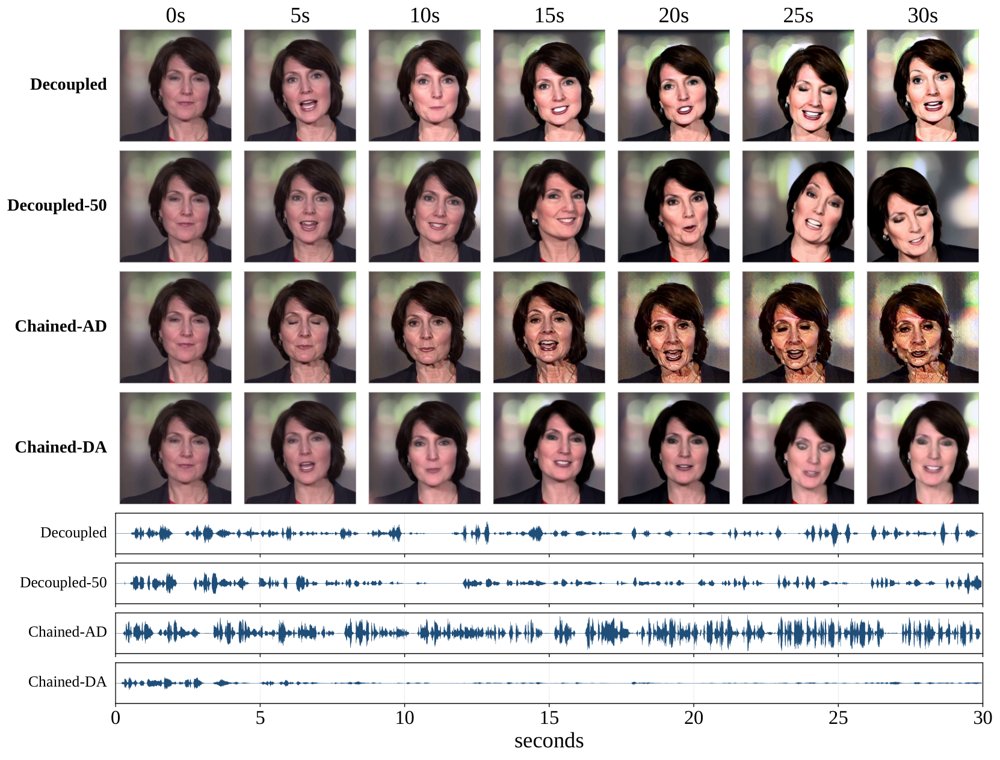Image resolution: width=1000 pixels, height=760 pixels.
Task: Click the bold Chained-DA image row label
Action: pos(61,447)
